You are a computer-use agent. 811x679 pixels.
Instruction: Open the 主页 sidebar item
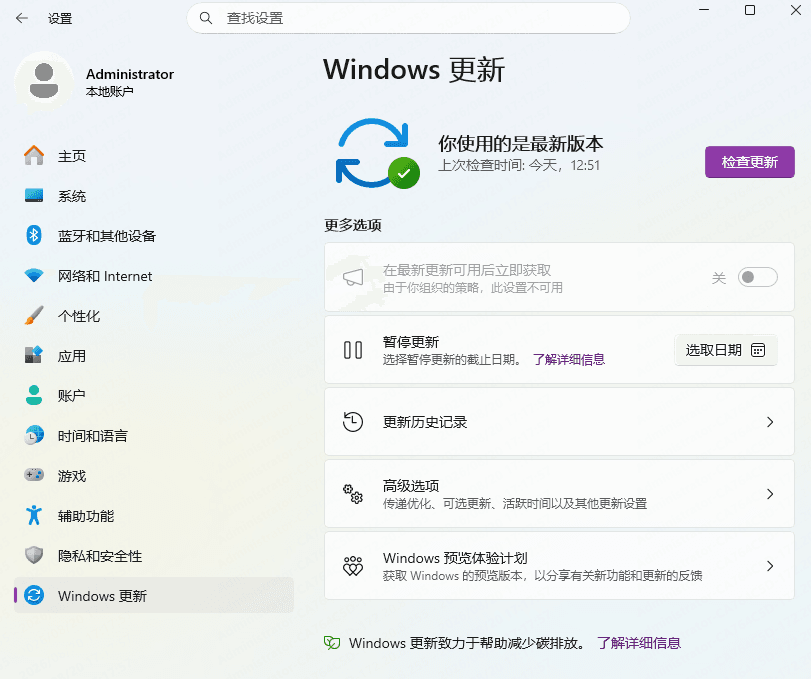pos(154,156)
